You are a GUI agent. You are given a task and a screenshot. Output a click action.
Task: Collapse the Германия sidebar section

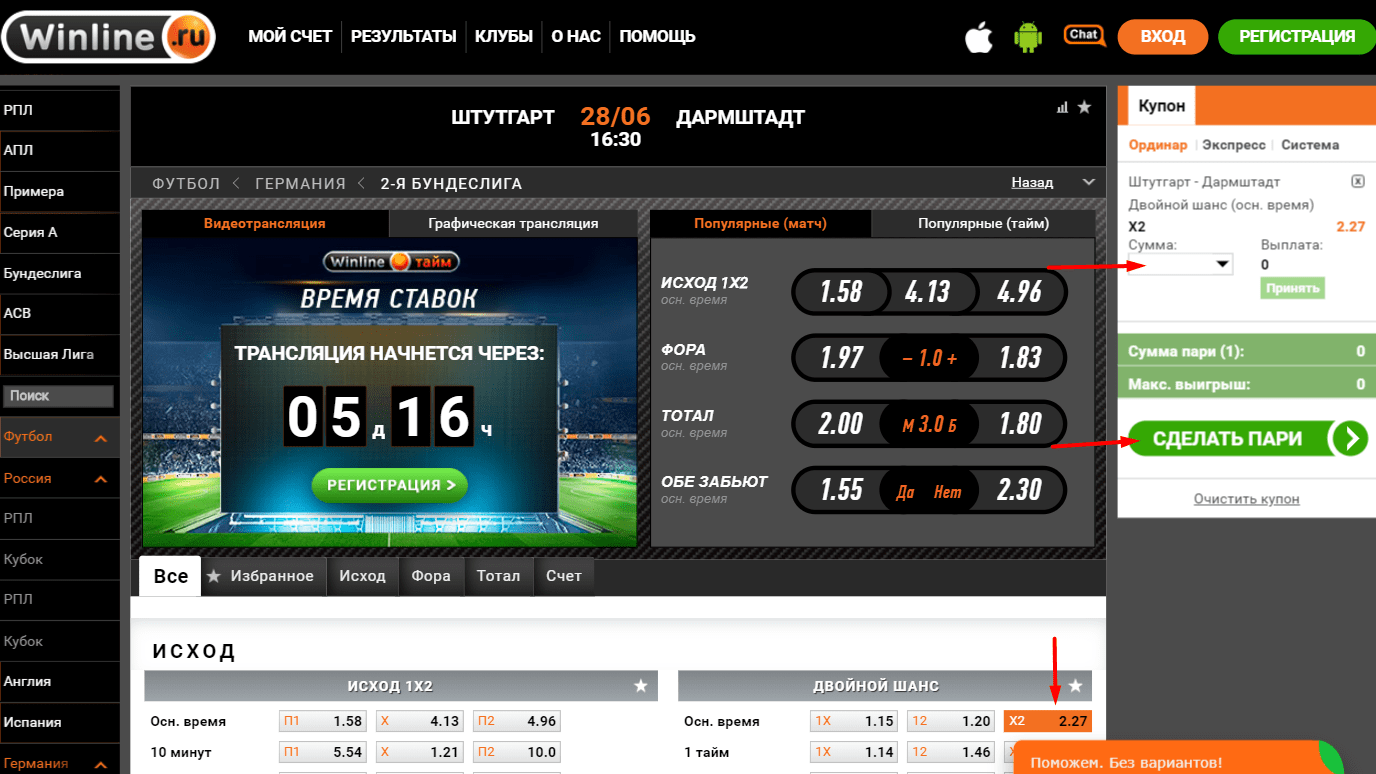(101, 765)
